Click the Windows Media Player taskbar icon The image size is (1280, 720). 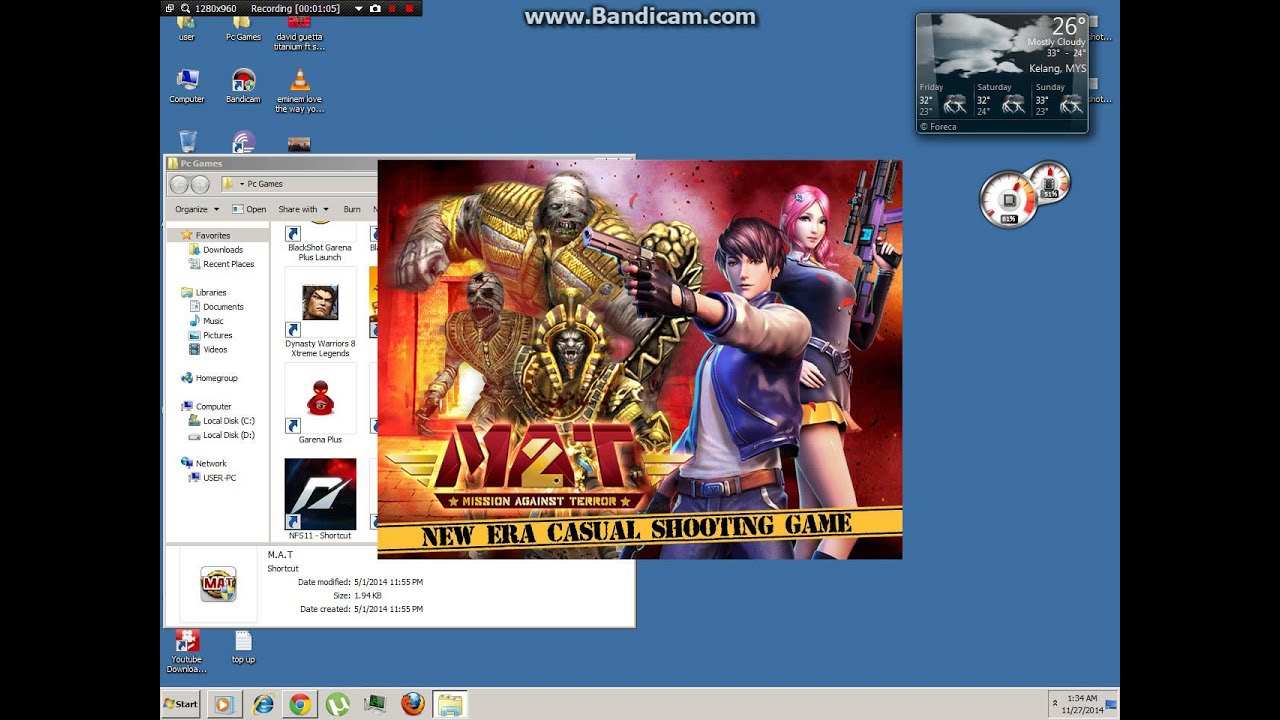click(223, 704)
